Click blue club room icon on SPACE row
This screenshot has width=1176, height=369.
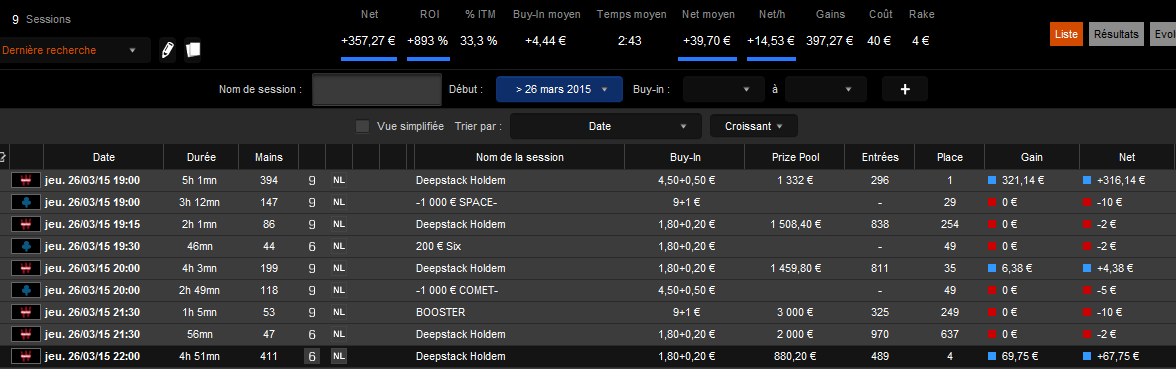click(x=25, y=202)
